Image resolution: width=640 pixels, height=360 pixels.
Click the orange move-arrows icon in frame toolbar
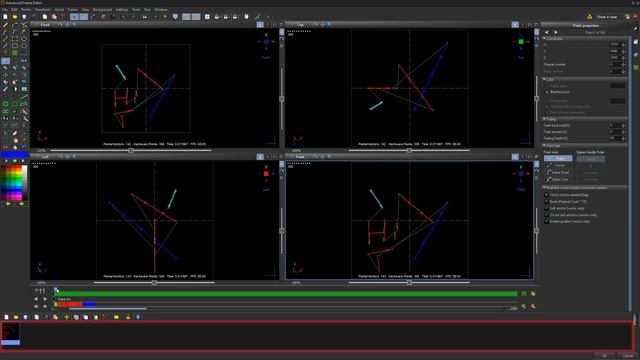pos(67,317)
